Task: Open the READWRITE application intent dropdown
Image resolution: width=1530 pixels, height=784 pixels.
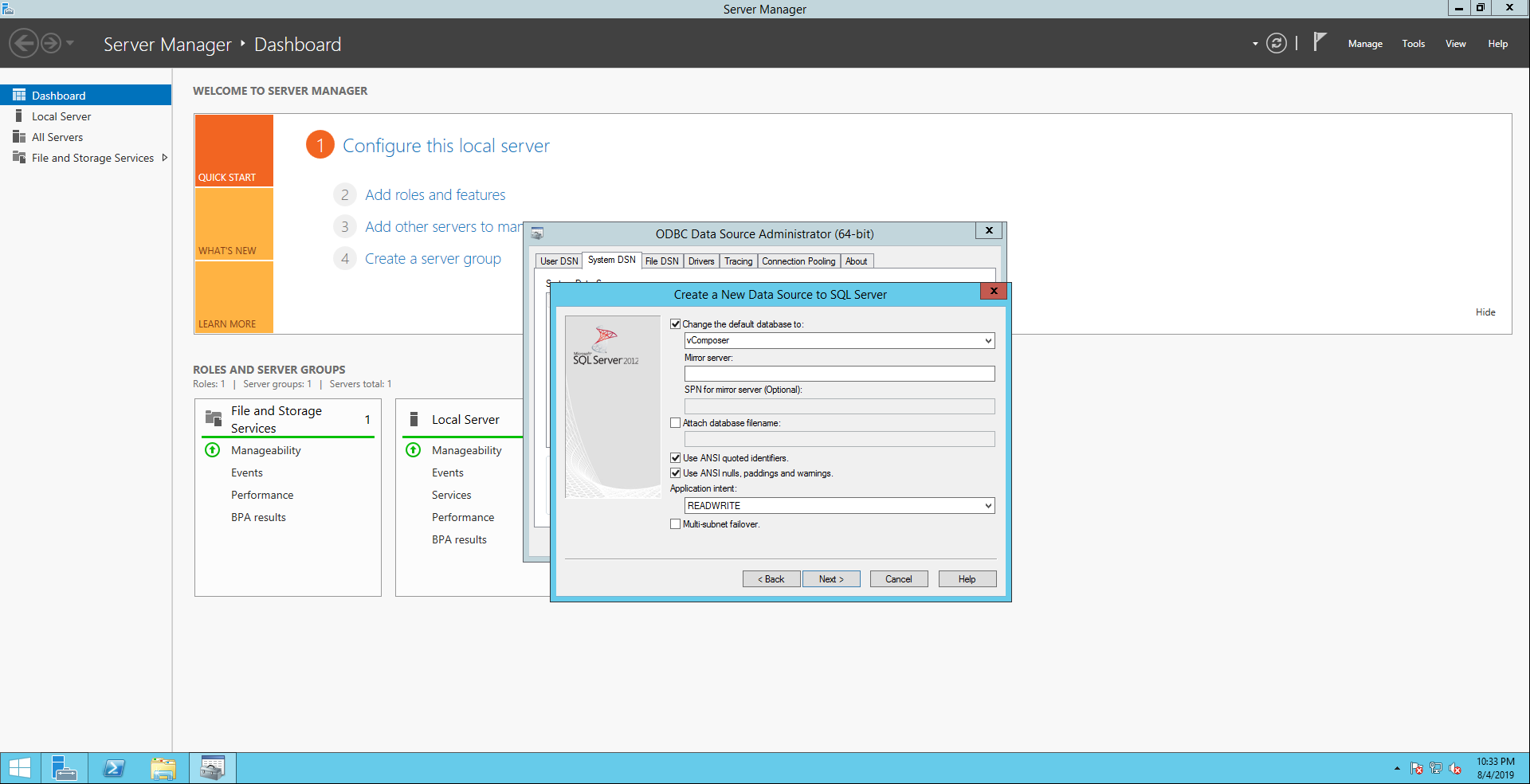Action: pos(987,506)
